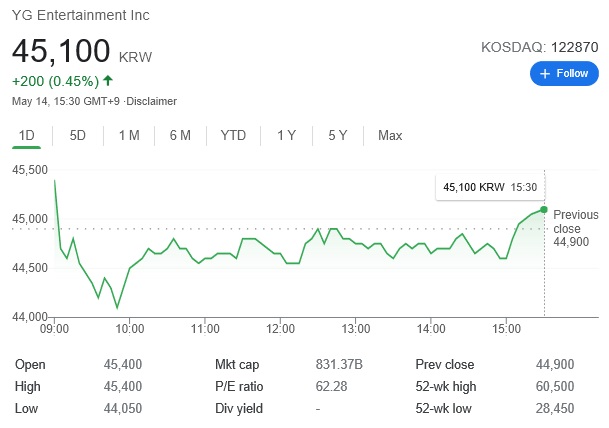Click the YG Entertainment Inc title
This screenshot has width=609, height=428.
(80, 15)
